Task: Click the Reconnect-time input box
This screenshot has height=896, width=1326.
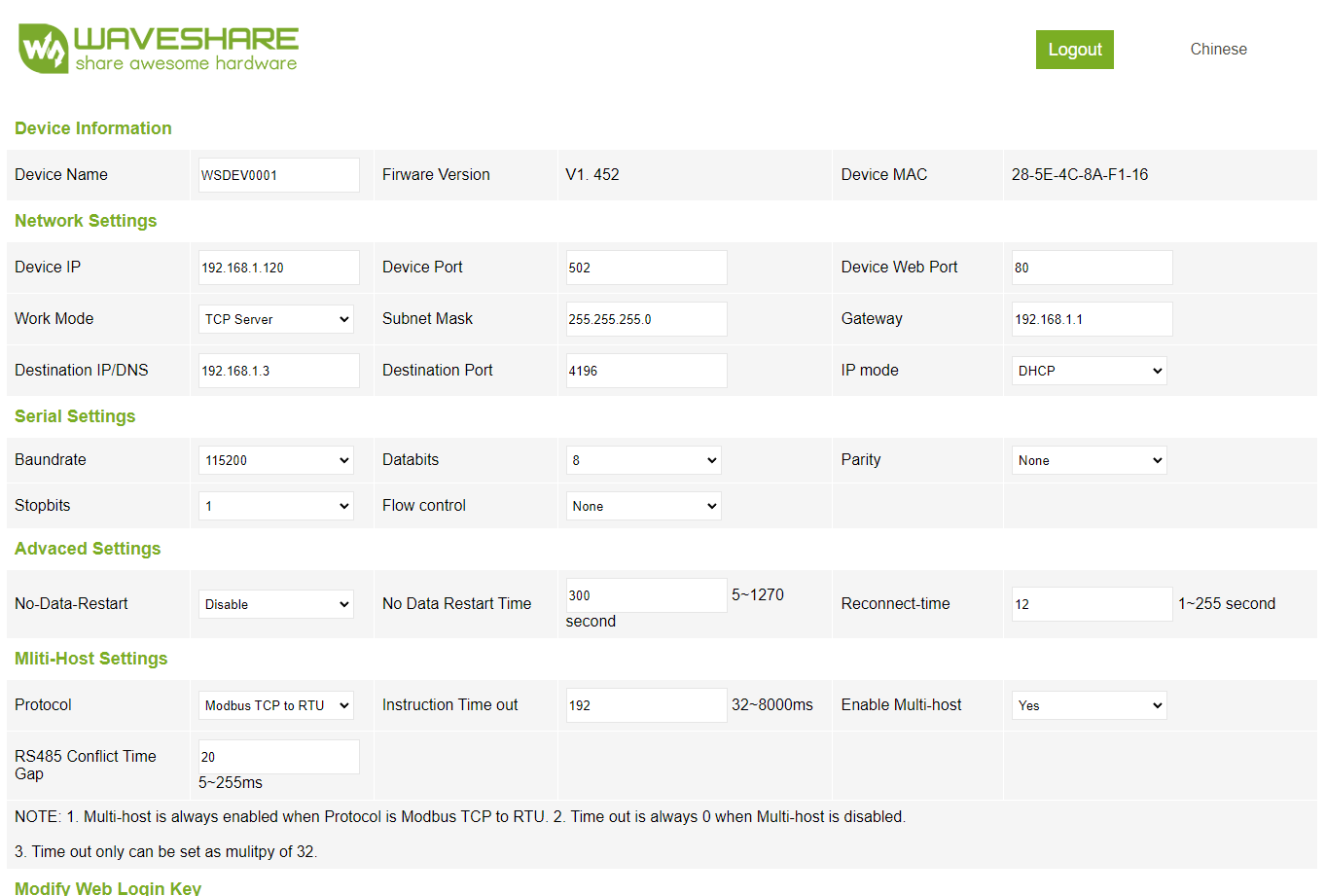Action: 1092,604
